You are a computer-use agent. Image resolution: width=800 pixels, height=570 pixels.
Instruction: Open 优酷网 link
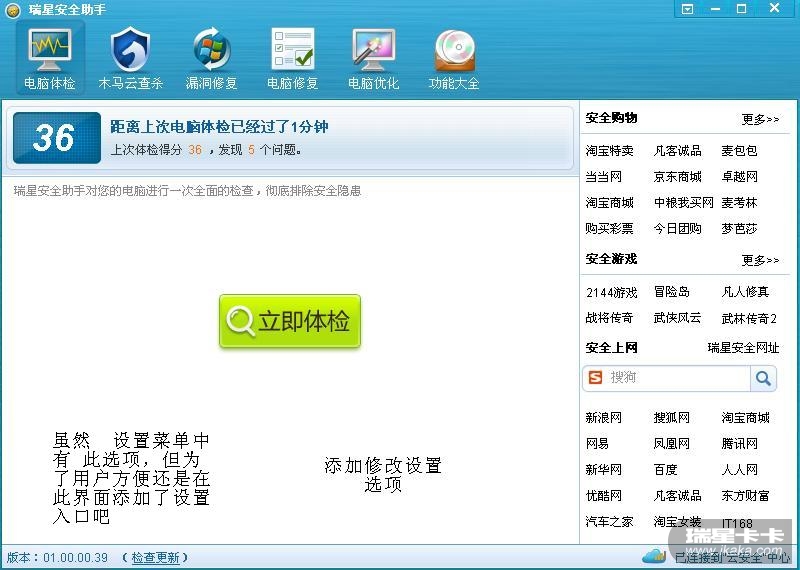(x=604, y=495)
